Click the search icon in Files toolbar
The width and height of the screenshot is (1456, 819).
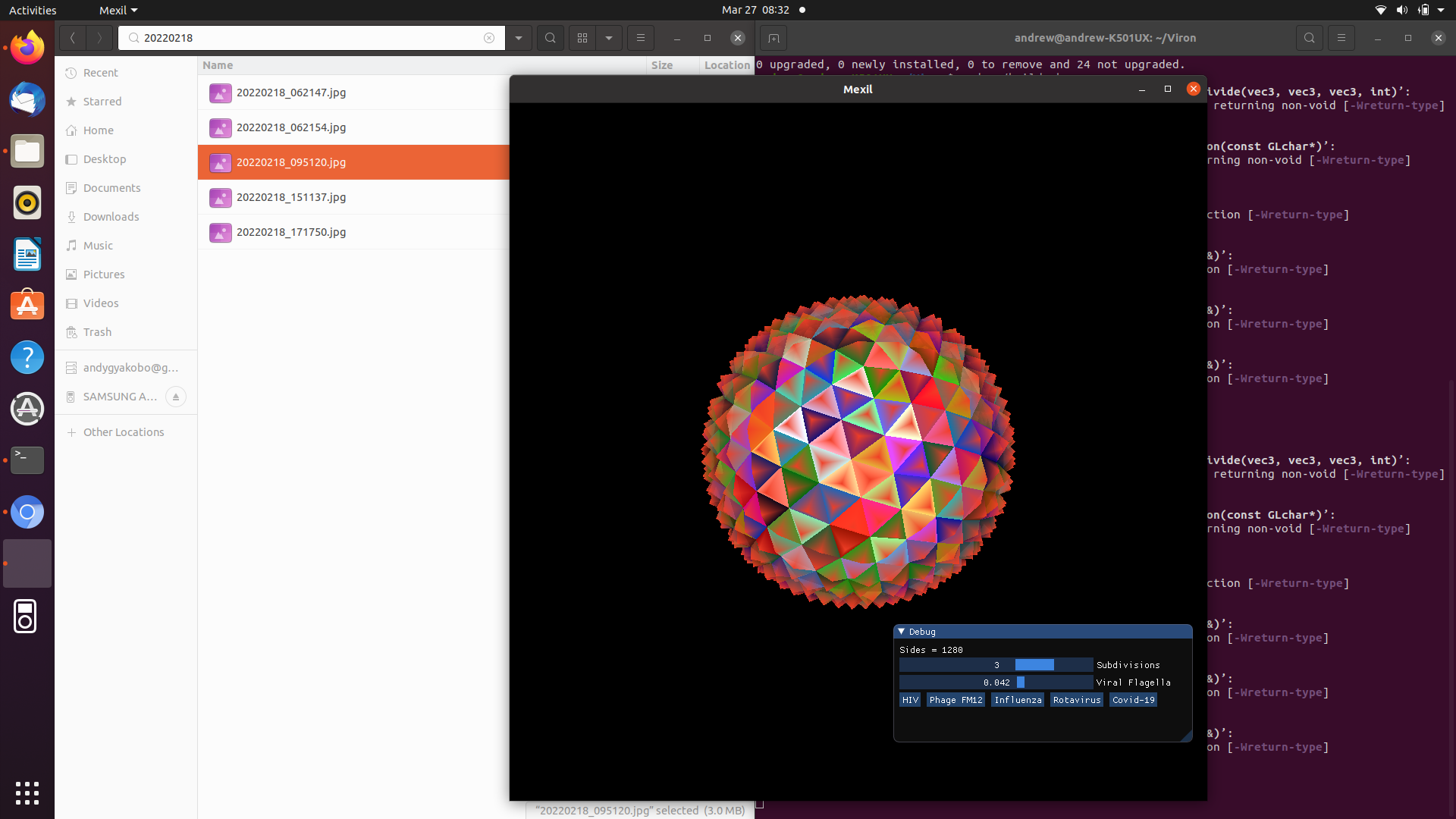[x=551, y=38]
